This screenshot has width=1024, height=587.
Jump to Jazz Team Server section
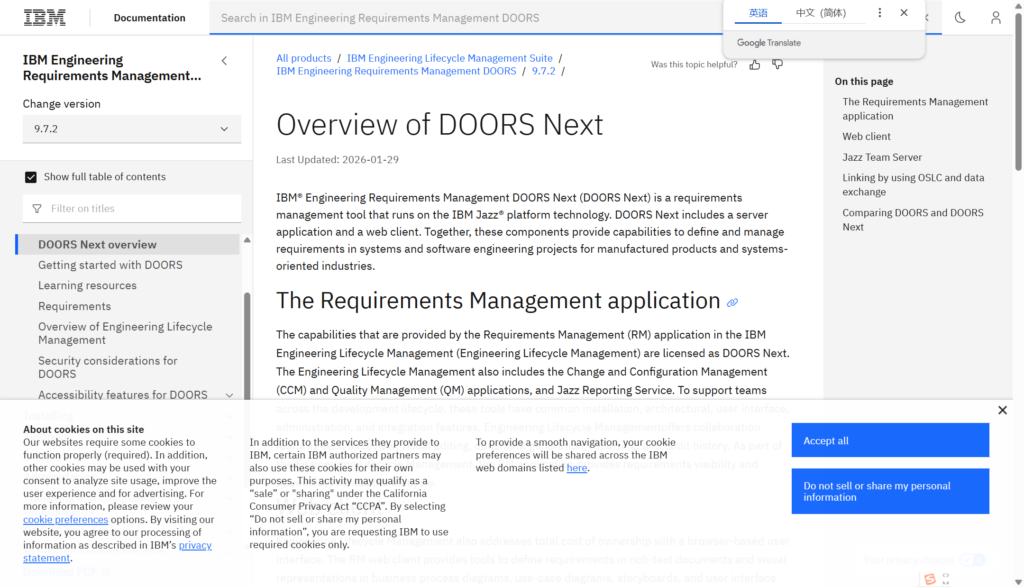point(882,157)
